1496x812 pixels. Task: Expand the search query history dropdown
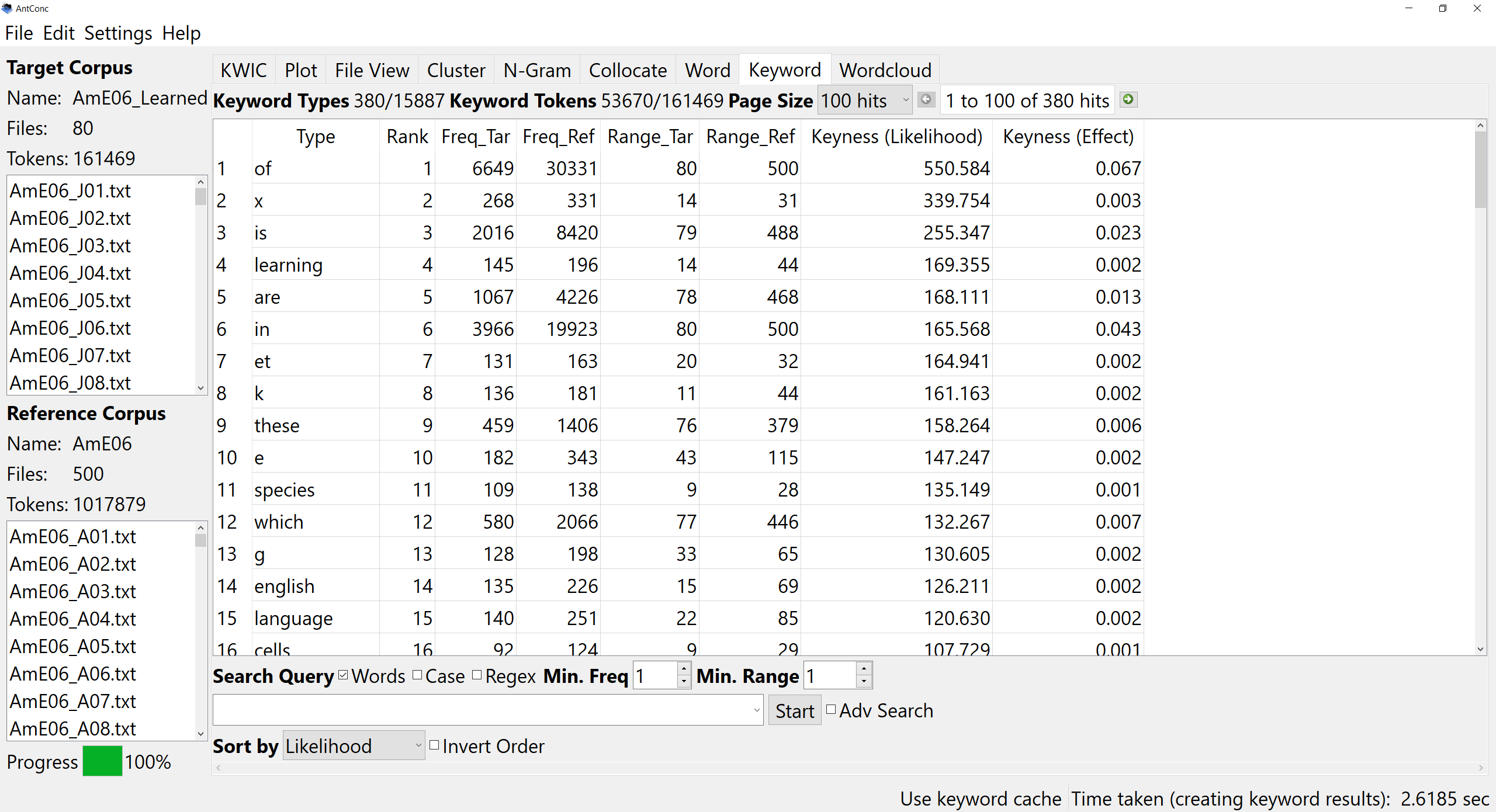tap(756, 710)
